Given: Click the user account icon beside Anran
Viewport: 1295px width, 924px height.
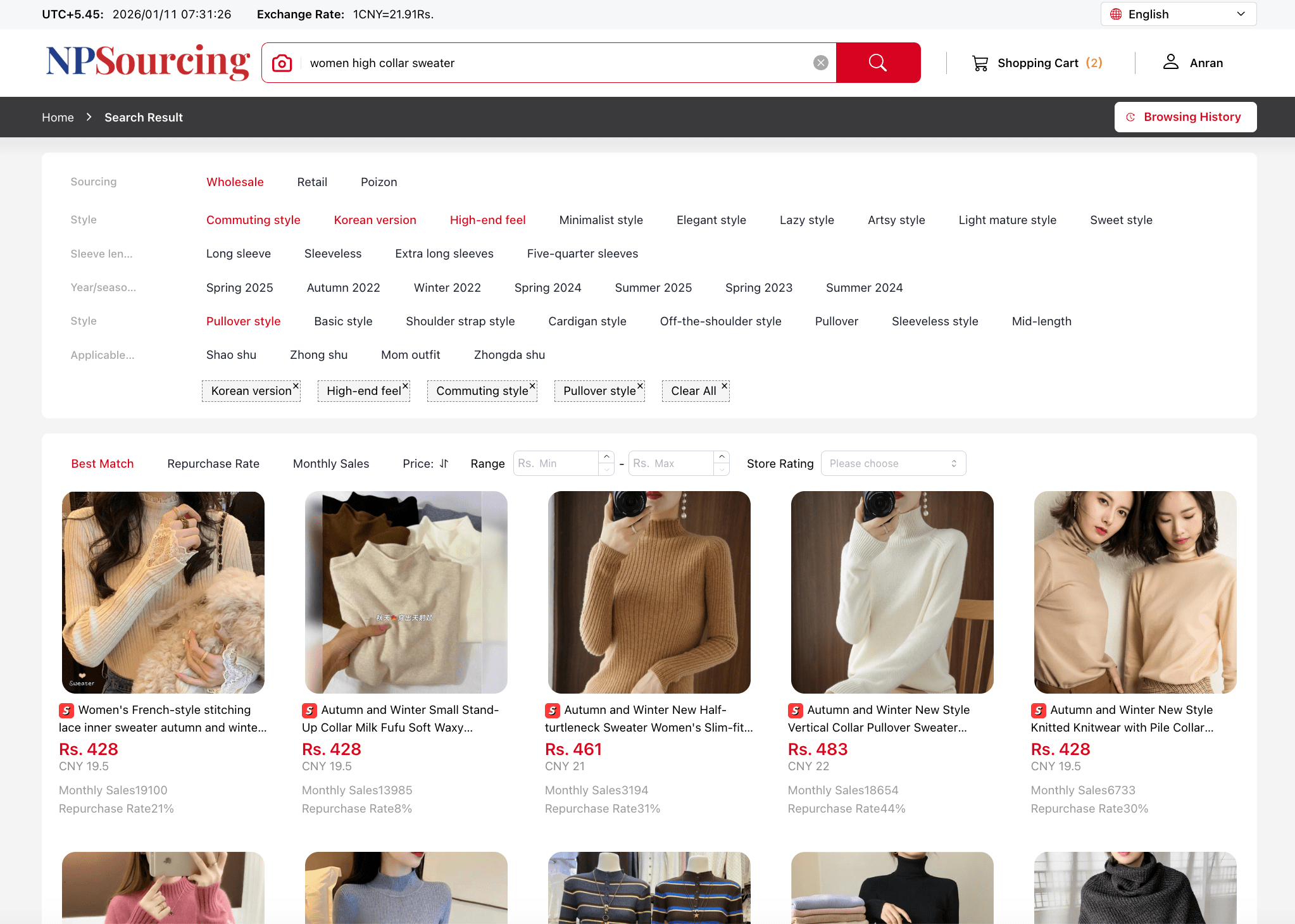Looking at the screenshot, I should point(1170,62).
